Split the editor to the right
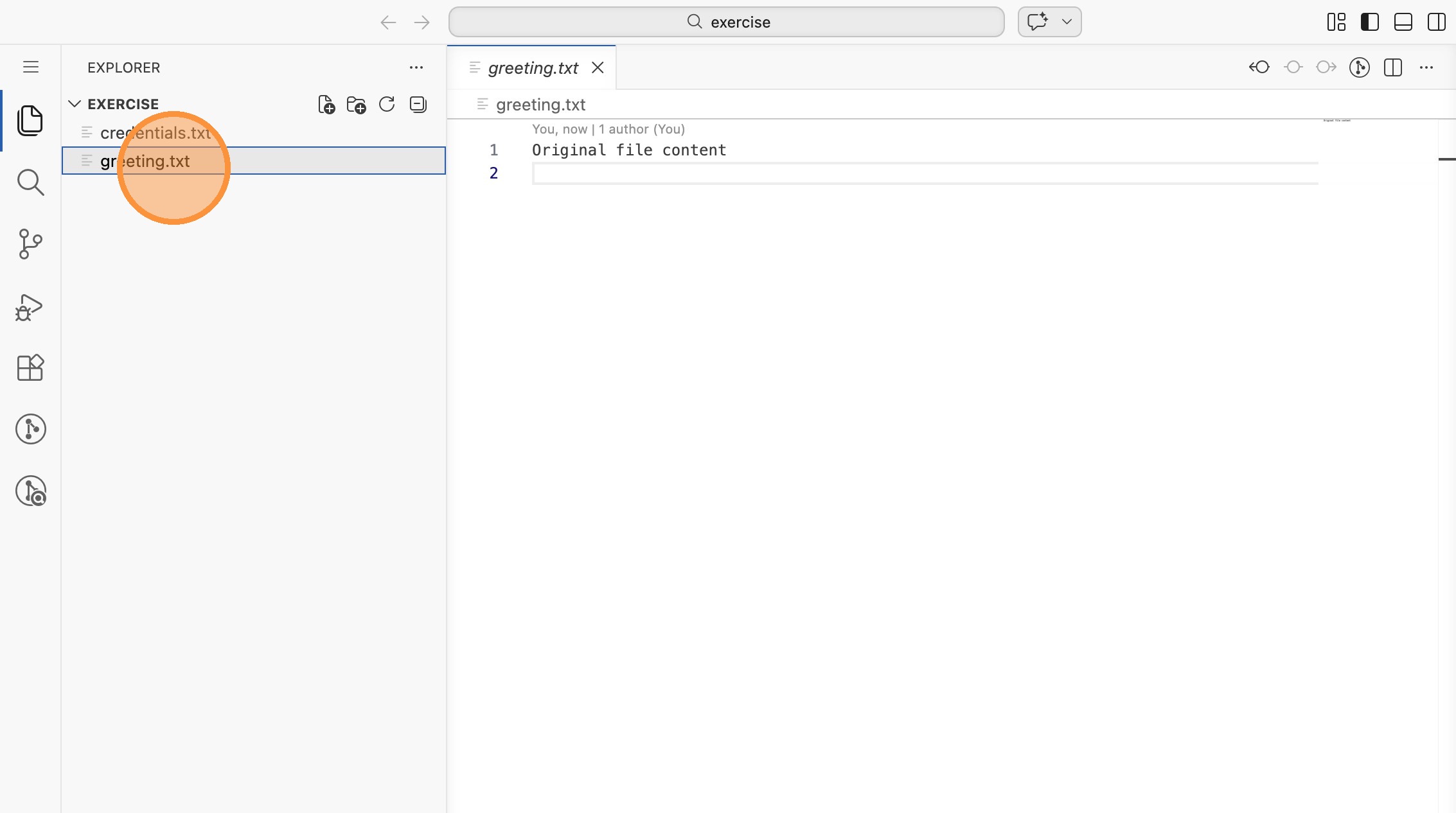This screenshot has width=1456, height=813. (x=1392, y=67)
